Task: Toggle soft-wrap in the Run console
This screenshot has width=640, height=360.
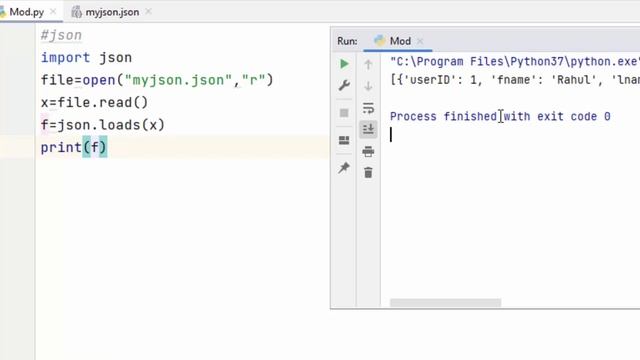Action: click(x=368, y=108)
